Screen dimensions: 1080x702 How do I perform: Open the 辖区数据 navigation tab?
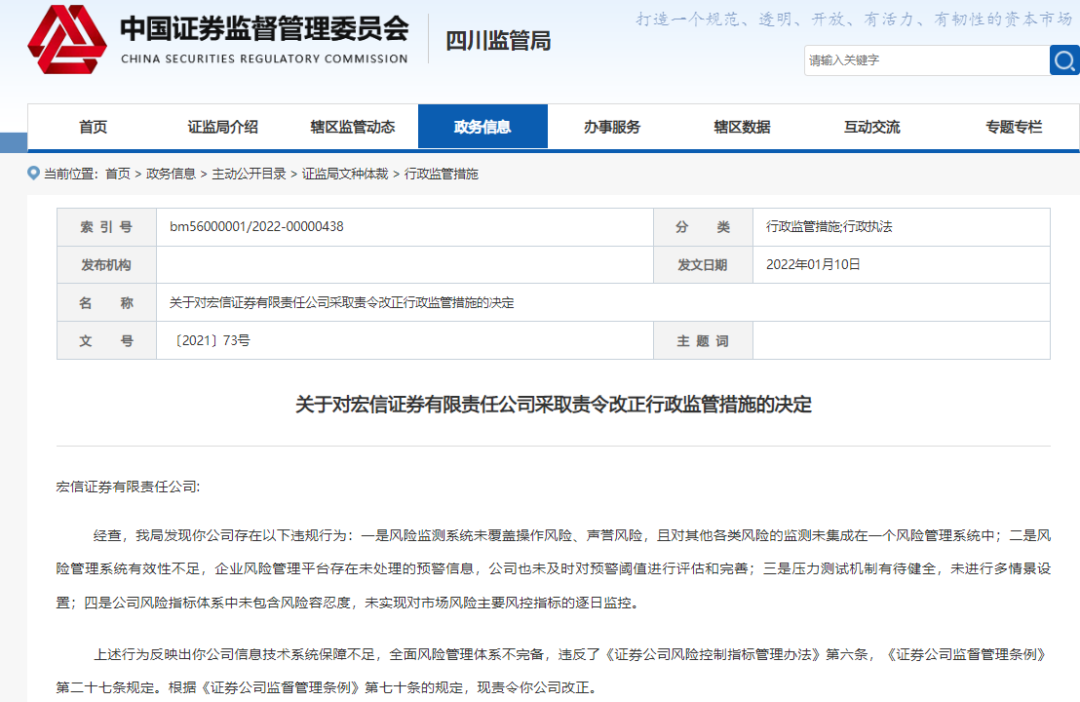coord(742,127)
